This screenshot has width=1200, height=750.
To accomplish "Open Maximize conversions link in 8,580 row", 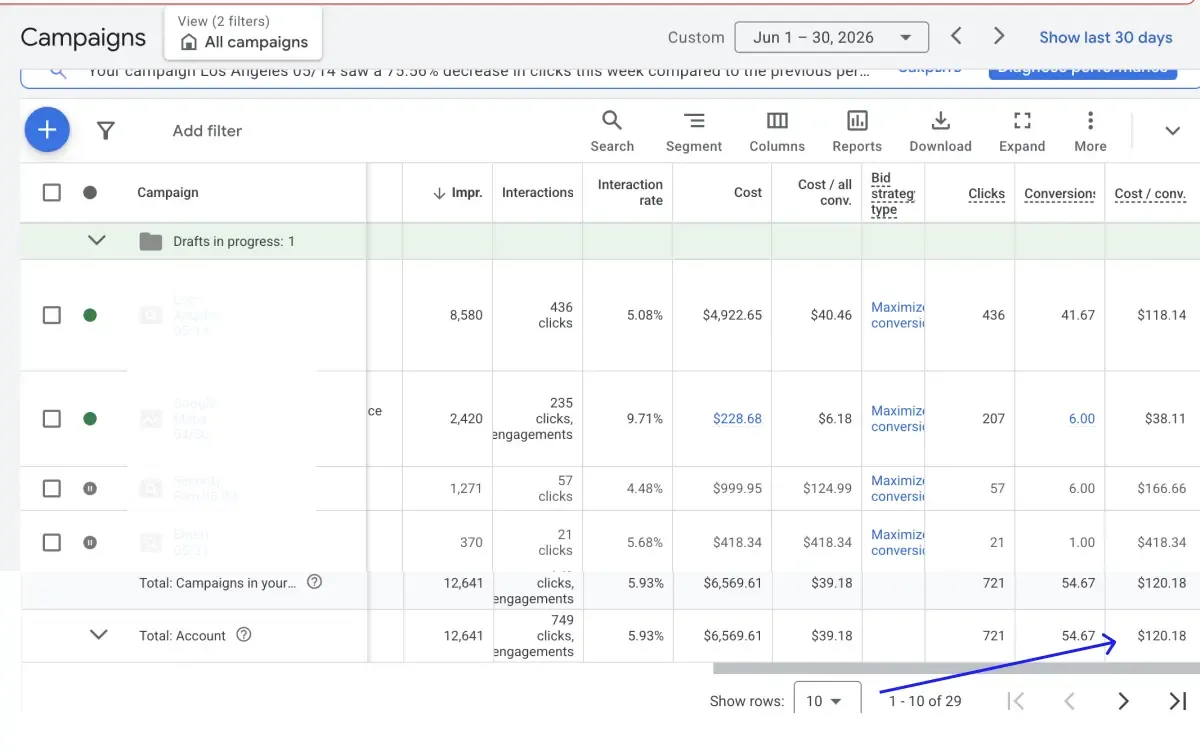I will tap(898, 315).
